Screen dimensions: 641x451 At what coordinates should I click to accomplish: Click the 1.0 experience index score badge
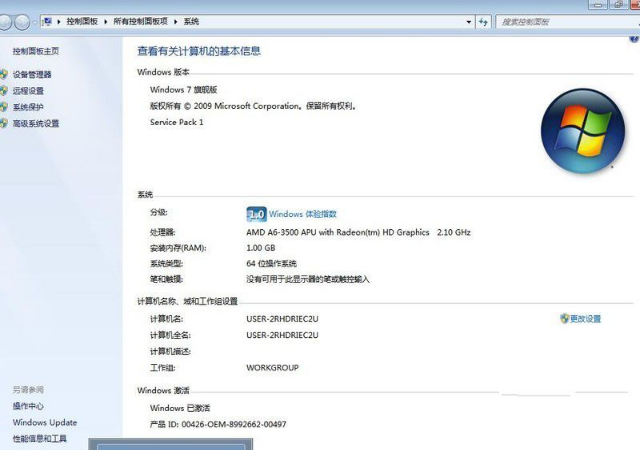tap(256, 214)
